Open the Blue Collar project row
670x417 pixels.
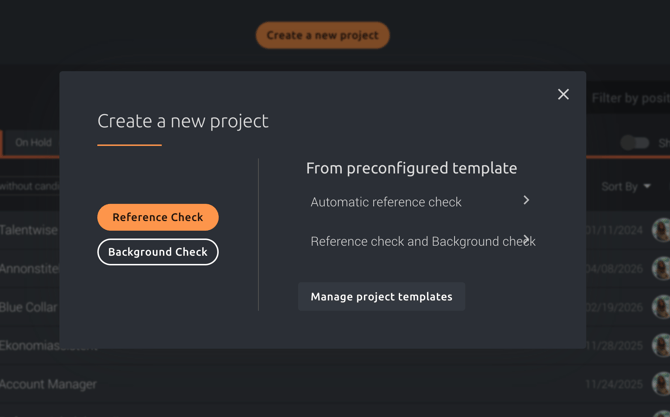[x=29, y=307]
